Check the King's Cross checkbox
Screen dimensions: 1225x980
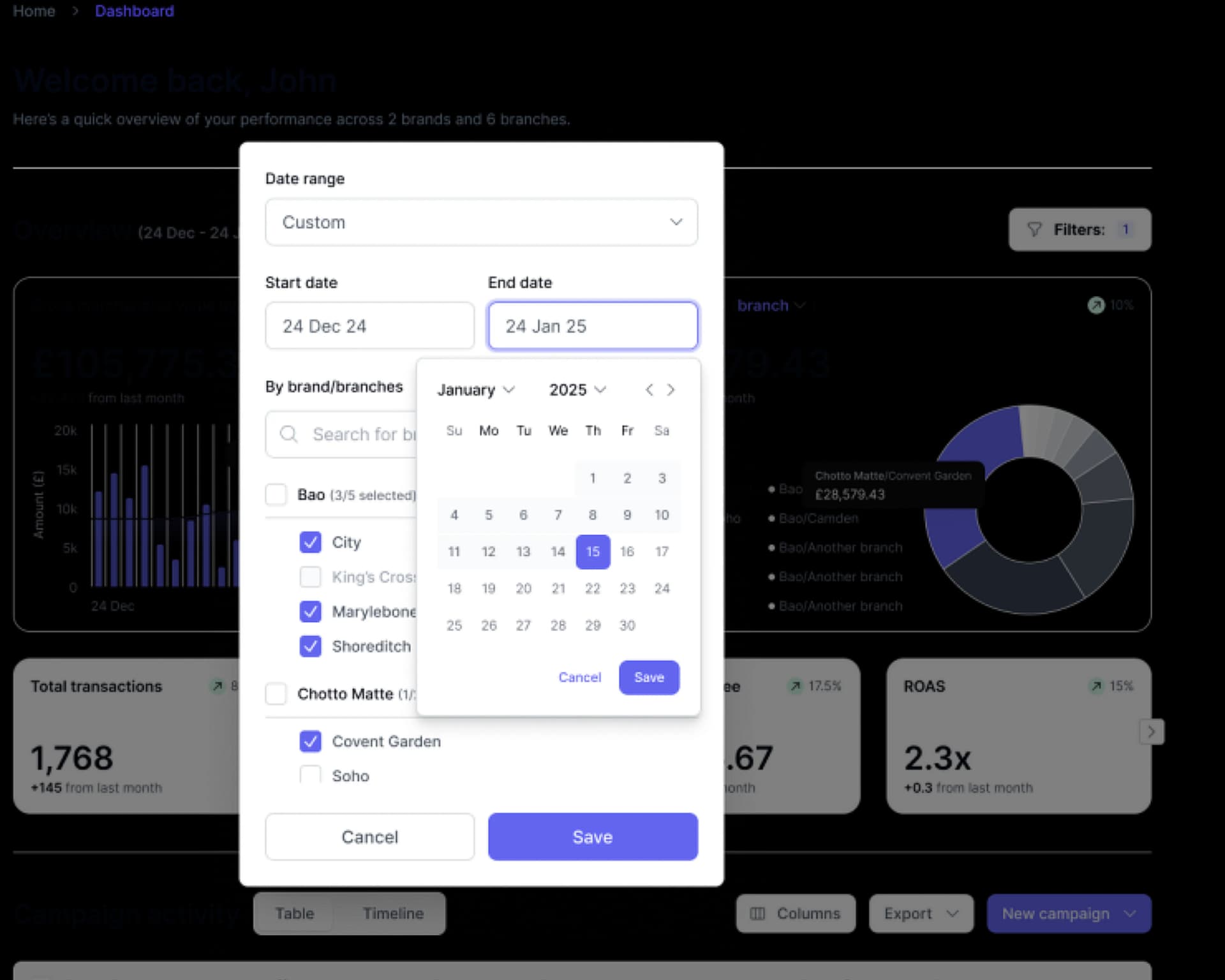point(310,577)
